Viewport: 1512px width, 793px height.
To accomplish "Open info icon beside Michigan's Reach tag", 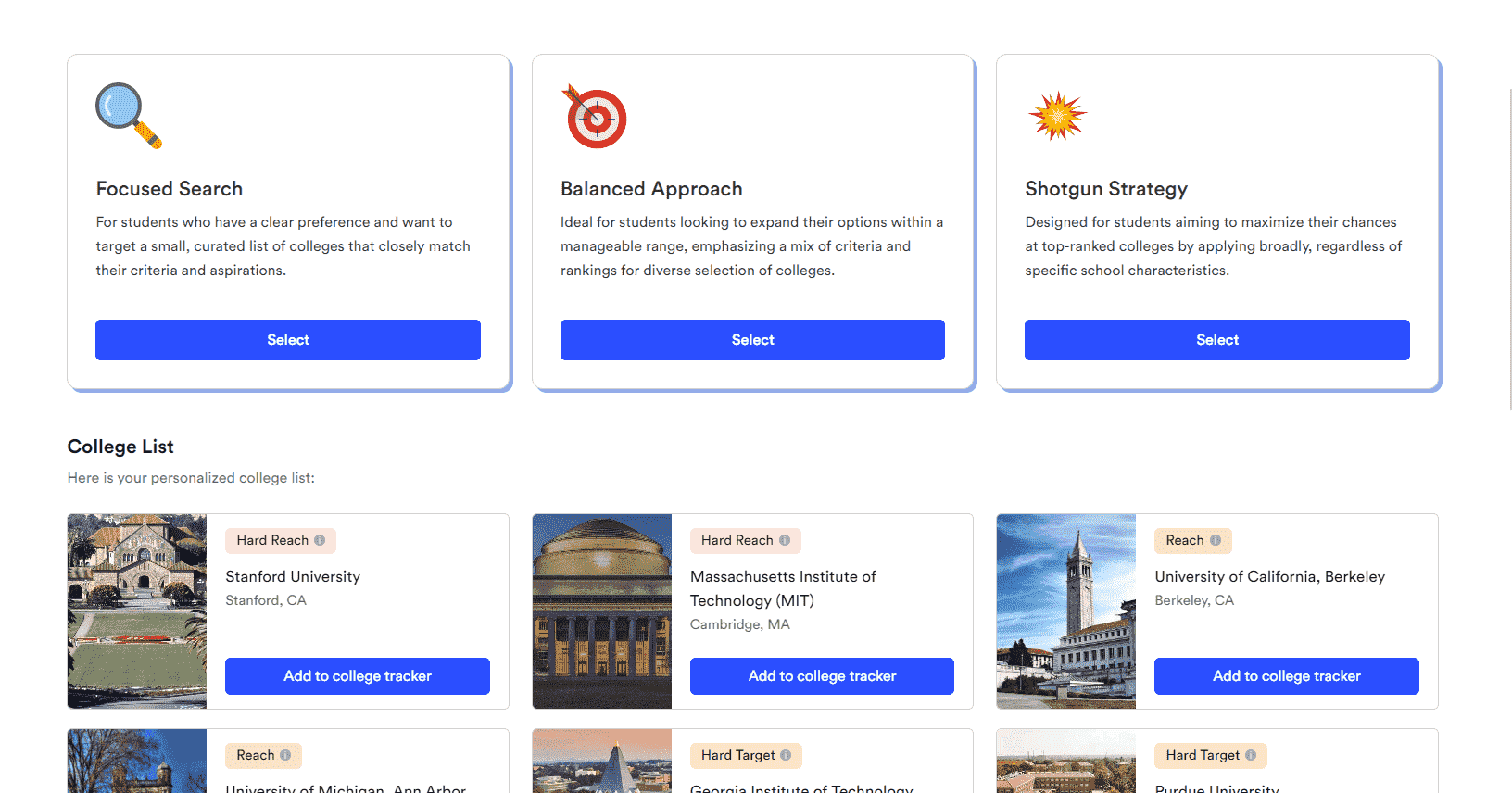I will pos(285,755).
